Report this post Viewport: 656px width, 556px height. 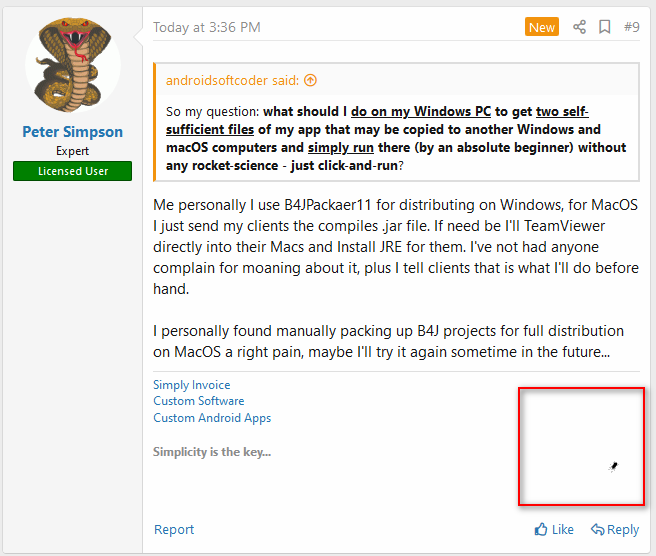(x=174, y=530)
